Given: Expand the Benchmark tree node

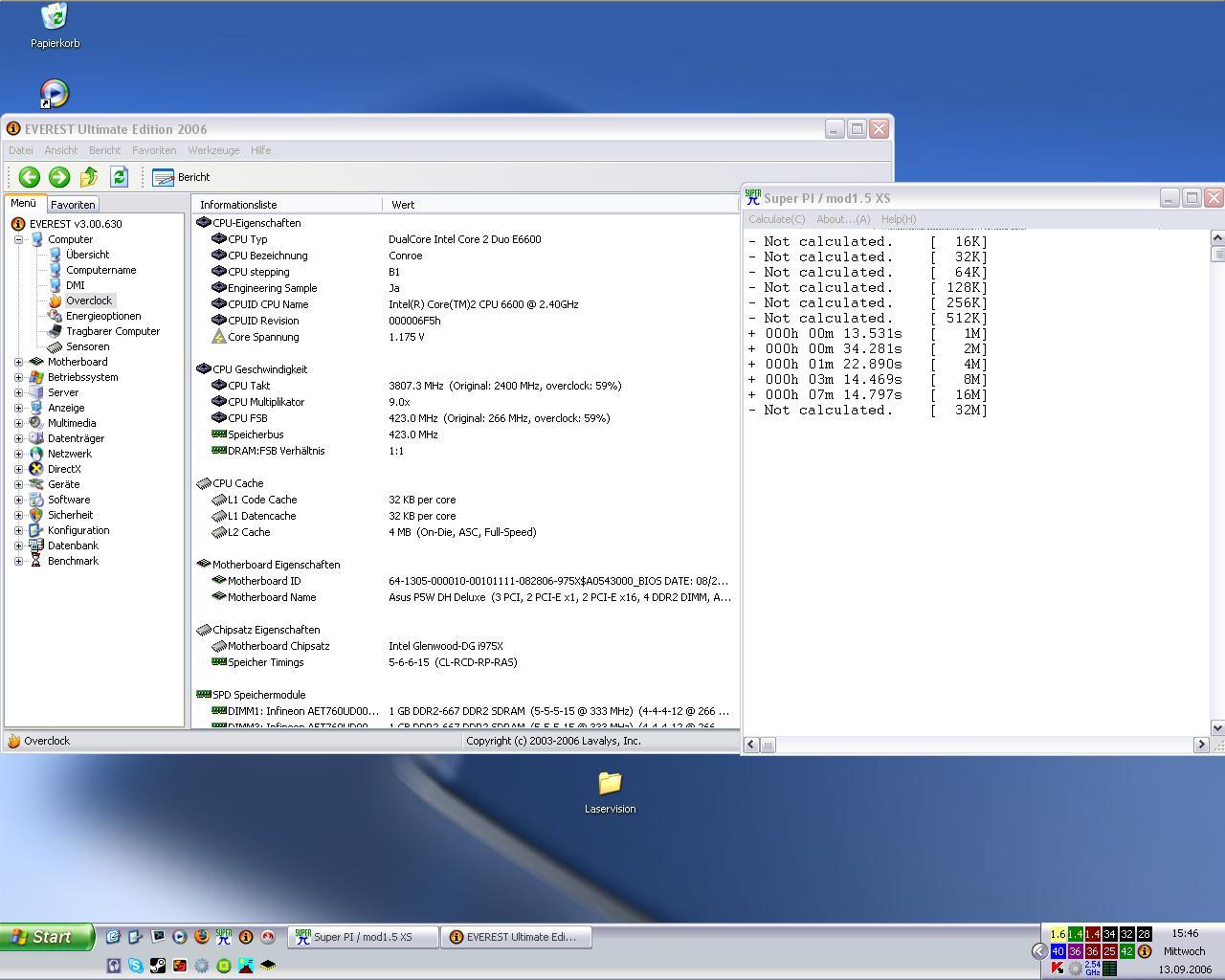Looking at the screenshot, I should [18, 561].
